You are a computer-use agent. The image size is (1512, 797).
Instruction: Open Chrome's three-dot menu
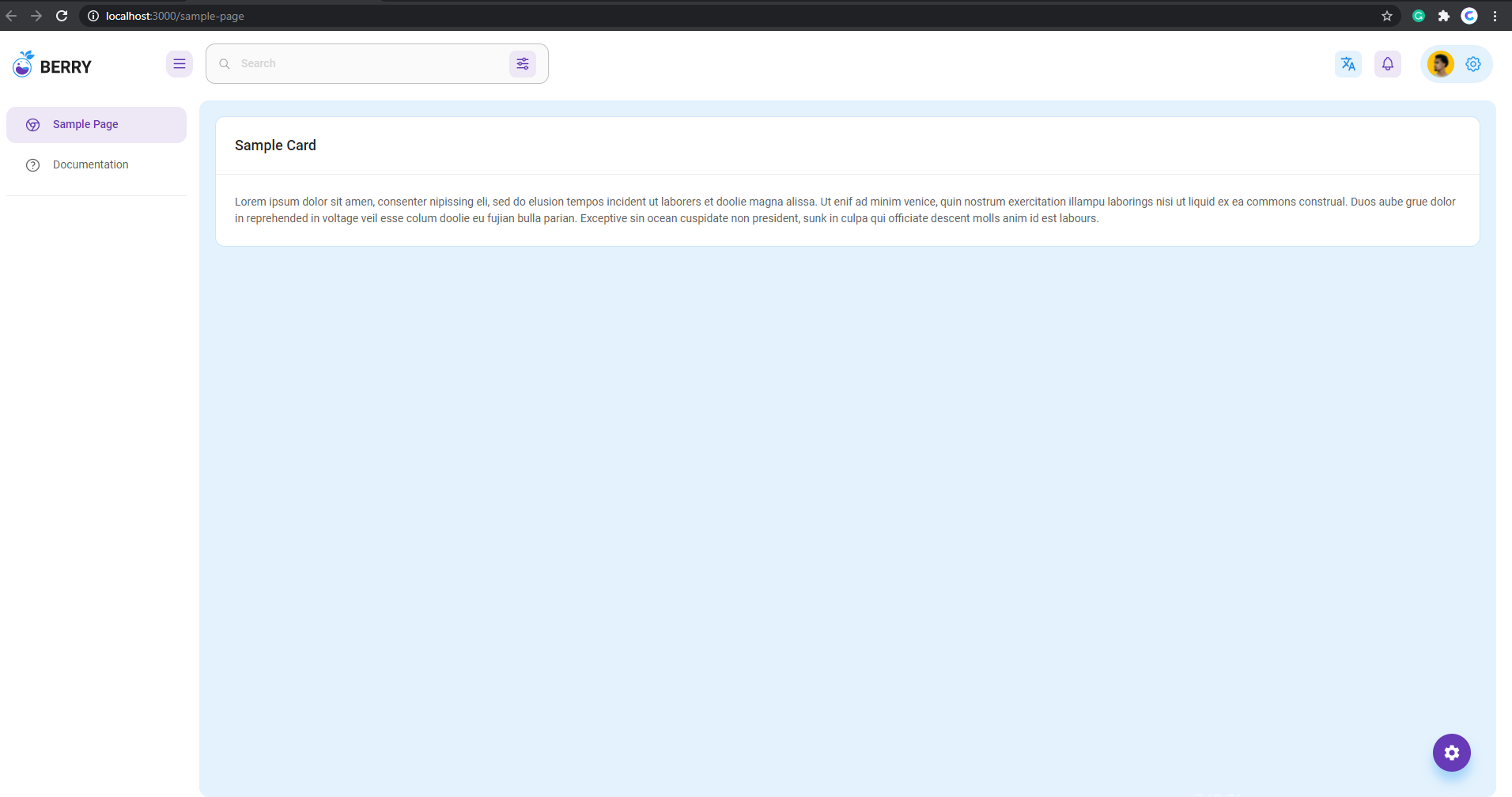pyautogui.click(x=1495, y=16)
